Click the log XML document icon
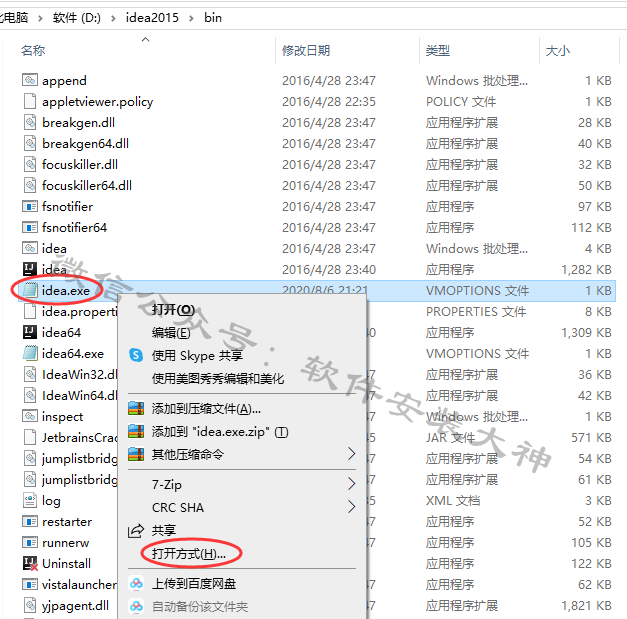This screenshot has height=619, width=627. [30, 500]
